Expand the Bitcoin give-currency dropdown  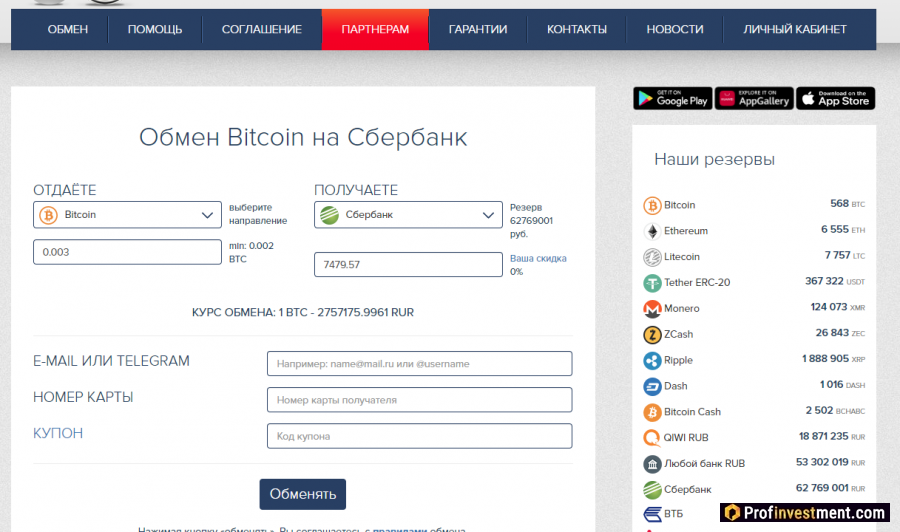coord(127,215)
